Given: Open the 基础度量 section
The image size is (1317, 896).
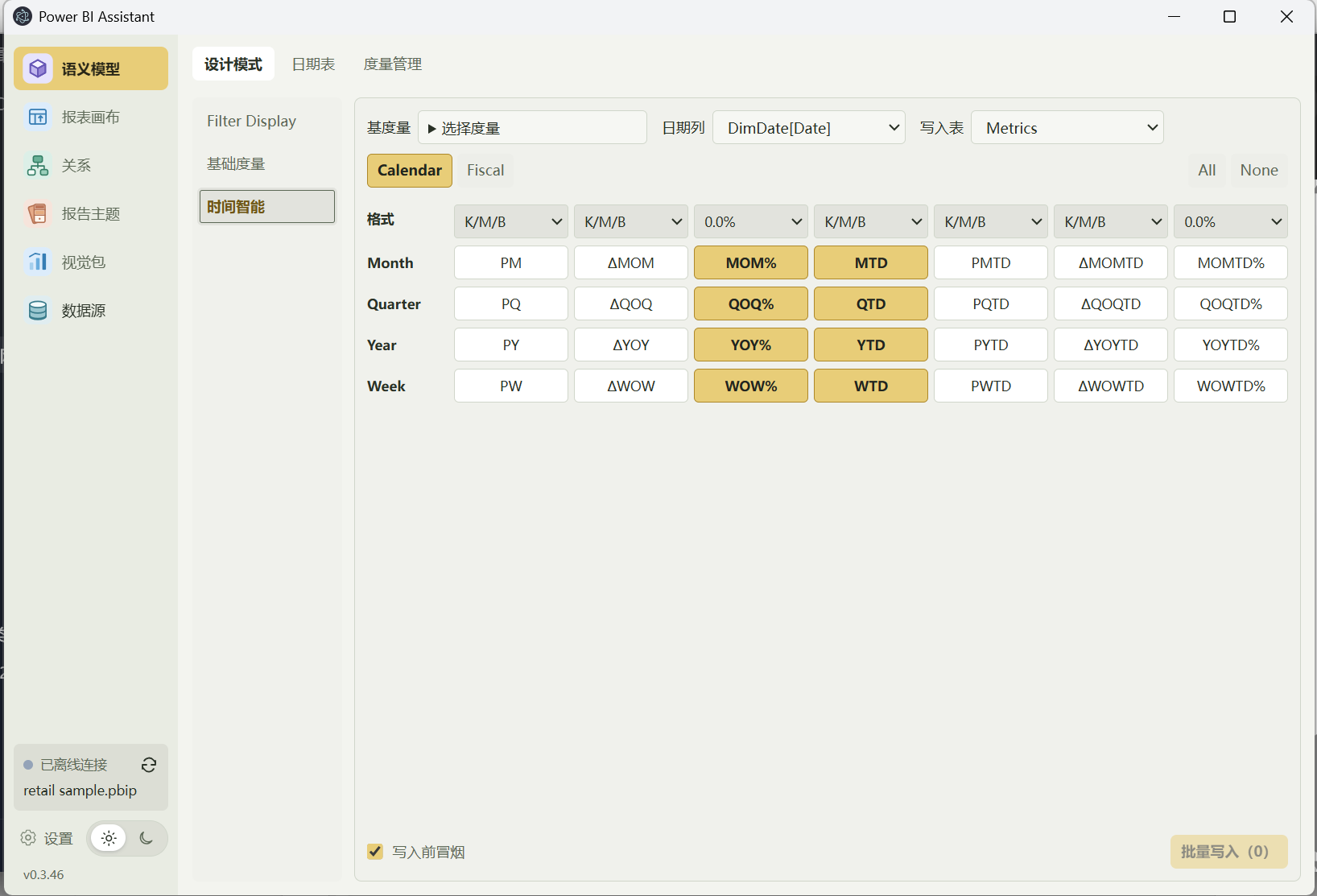Looking at the screenshot, I should pyautogui.click(x=267, y=163).
